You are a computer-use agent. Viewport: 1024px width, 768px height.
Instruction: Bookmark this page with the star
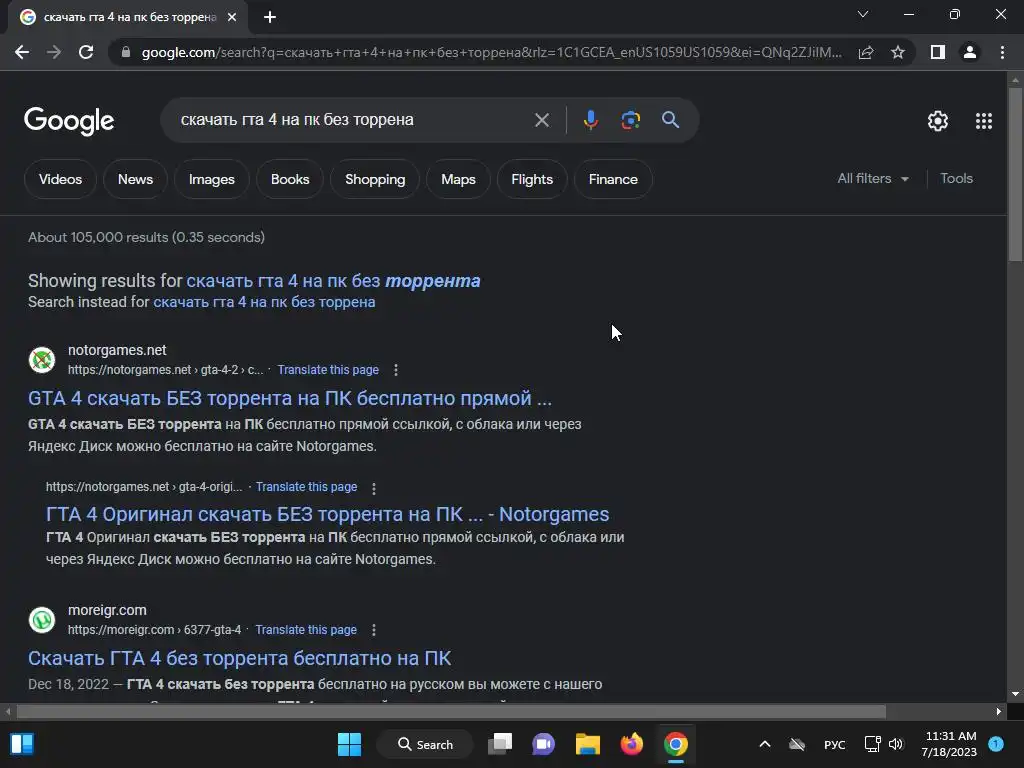pyautogui.click(x=898, y=52)
